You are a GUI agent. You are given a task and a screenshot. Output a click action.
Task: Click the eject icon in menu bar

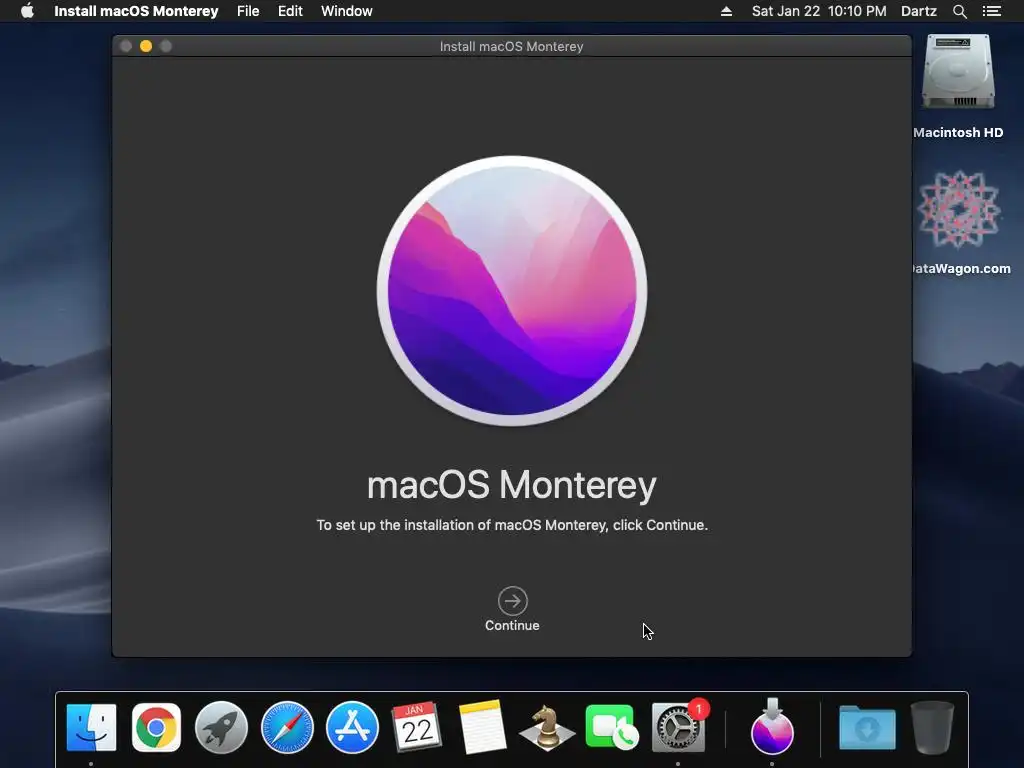pyautogui.click(x=726, y=11)
